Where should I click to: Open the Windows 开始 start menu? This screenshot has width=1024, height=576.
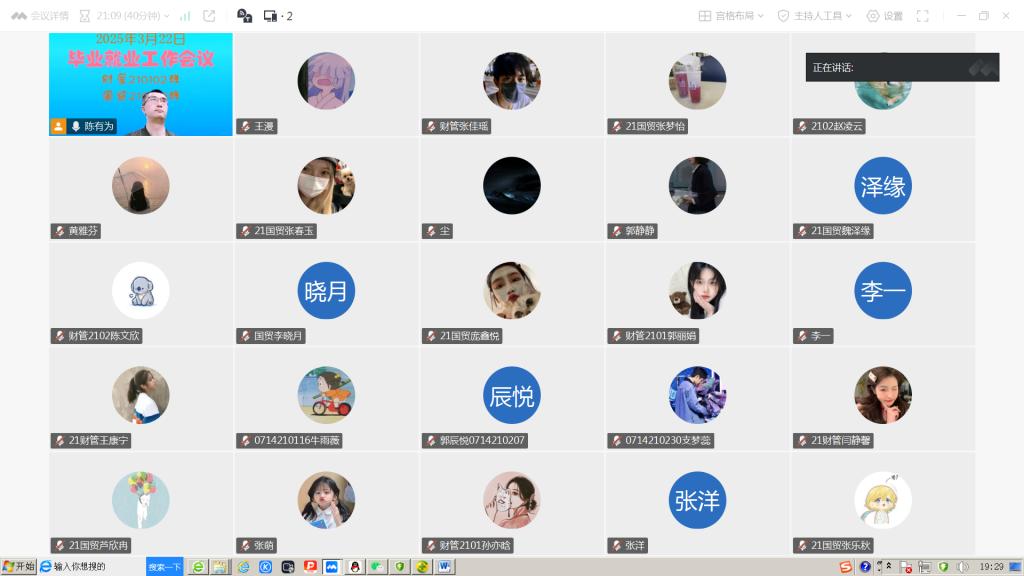pyautogui.click(x=18, y=566)
